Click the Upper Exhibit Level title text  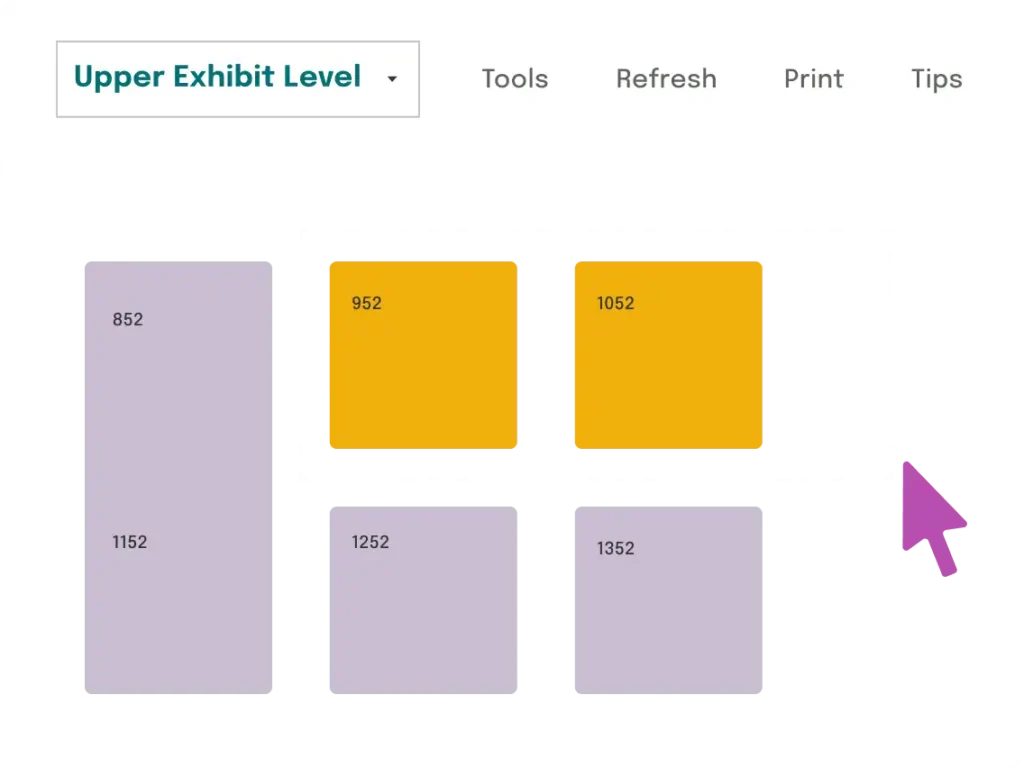coord(217,77)
